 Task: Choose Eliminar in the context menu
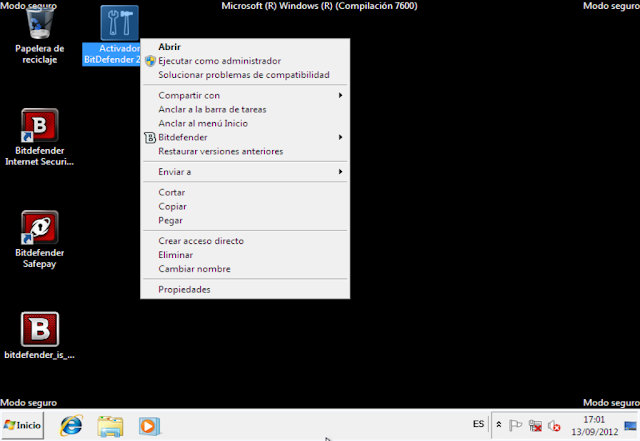pyautogui.click(x=245, y=255)
